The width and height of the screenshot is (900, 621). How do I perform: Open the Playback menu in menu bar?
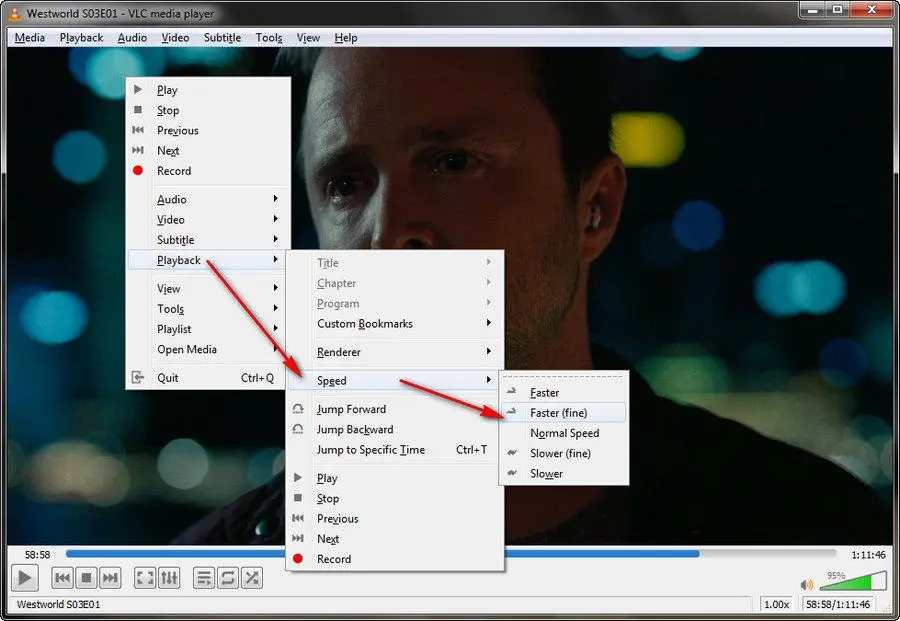(x=82, y=38)
